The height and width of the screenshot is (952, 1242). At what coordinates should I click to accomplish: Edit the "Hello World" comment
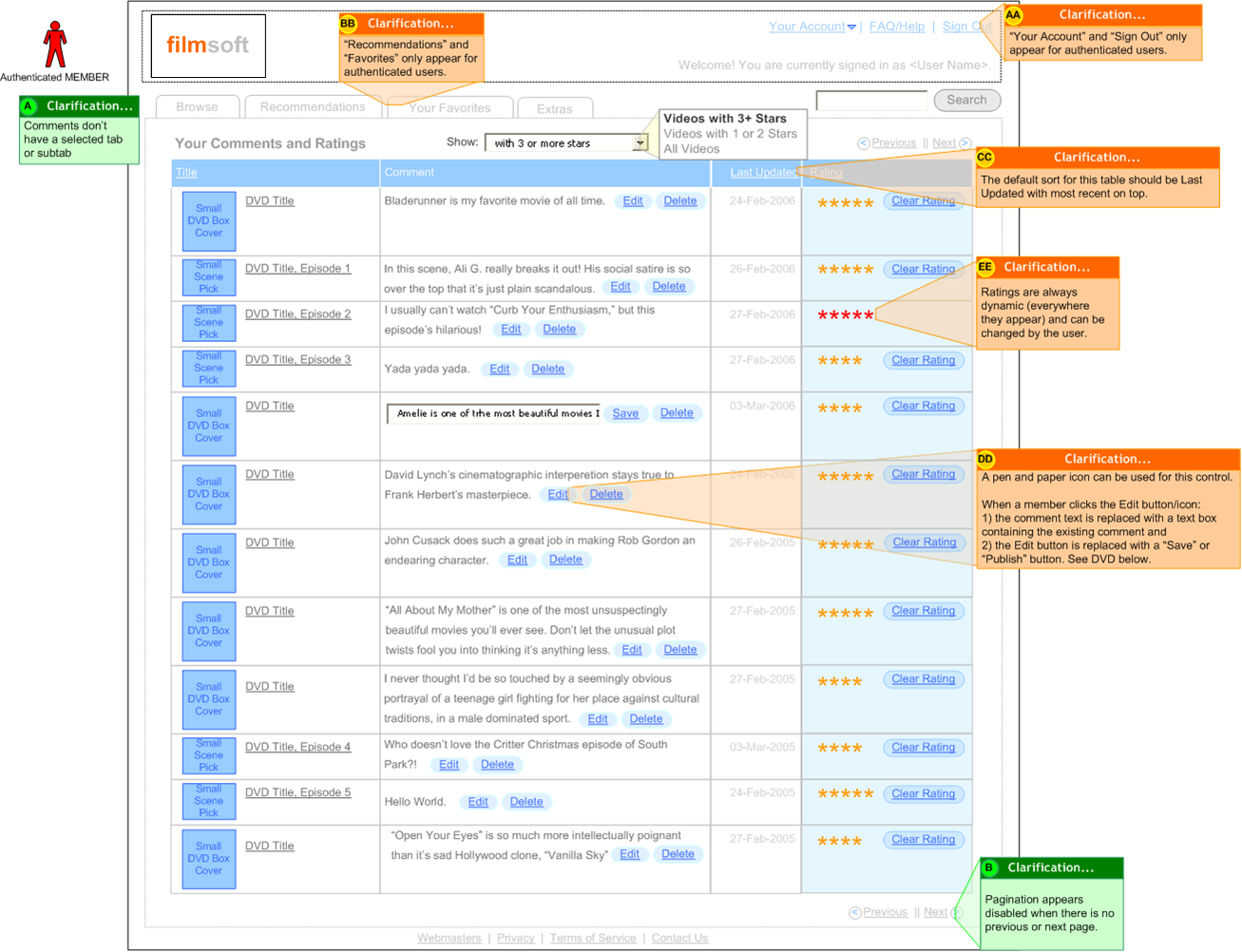pyautogui.click(x=478, y=803)
